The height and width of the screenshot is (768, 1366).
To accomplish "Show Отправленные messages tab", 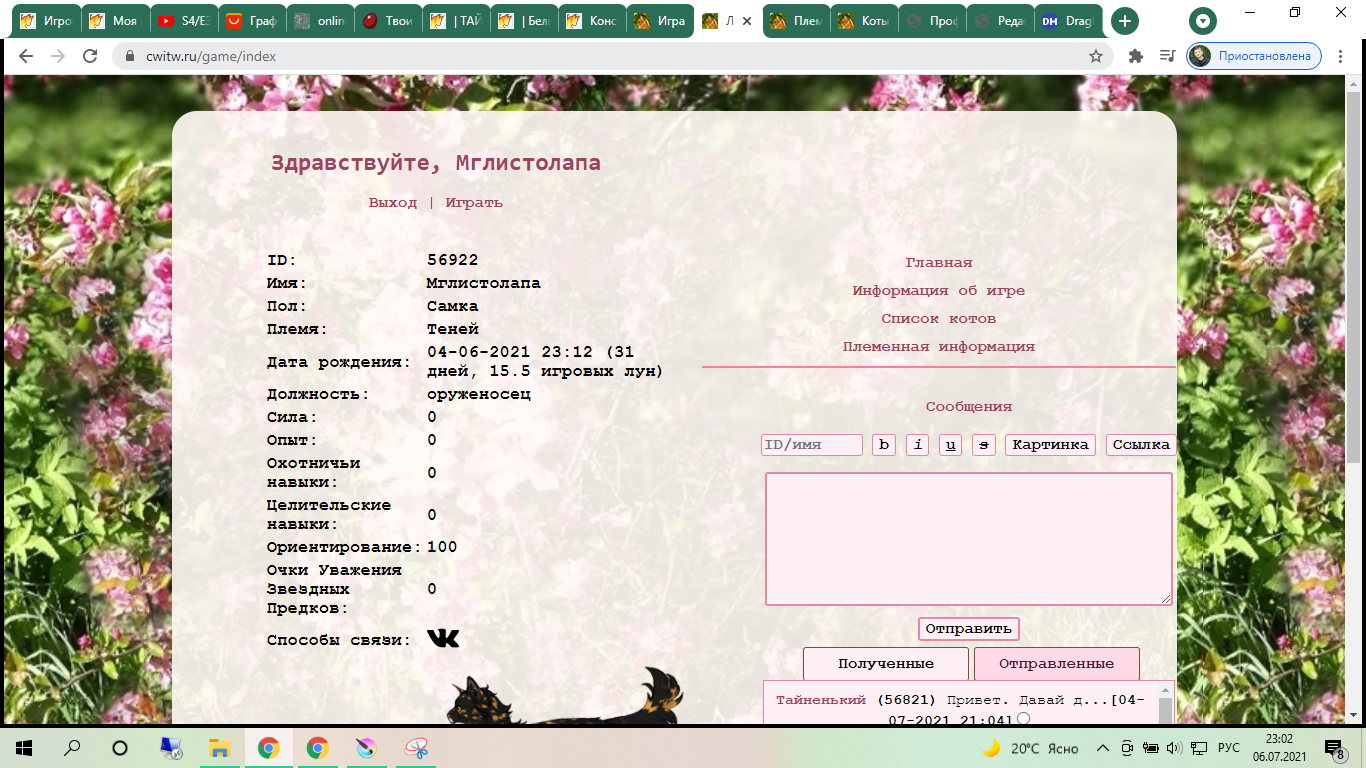I will coord(1057,664).
